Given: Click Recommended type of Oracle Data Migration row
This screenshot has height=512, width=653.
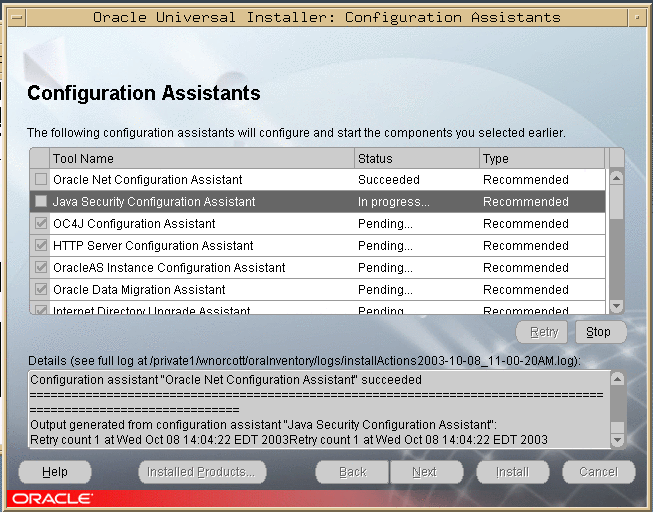Looking at the screenshot, I should pos(542,290).
